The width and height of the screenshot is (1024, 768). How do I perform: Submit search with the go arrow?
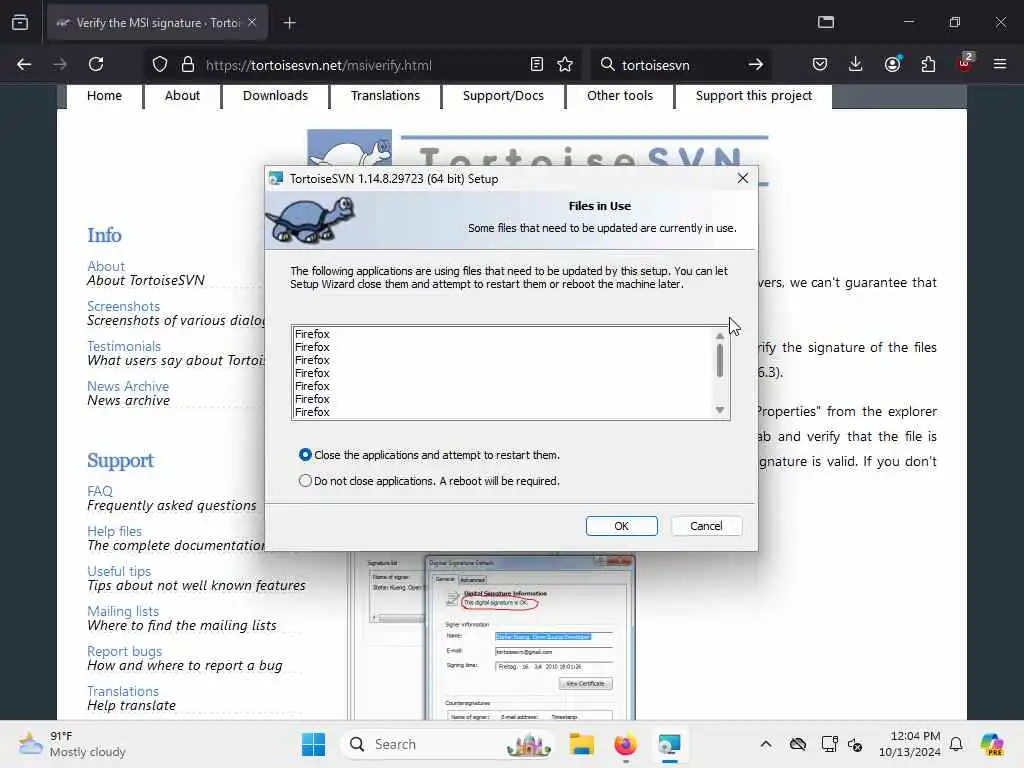[x=756, y=64]
